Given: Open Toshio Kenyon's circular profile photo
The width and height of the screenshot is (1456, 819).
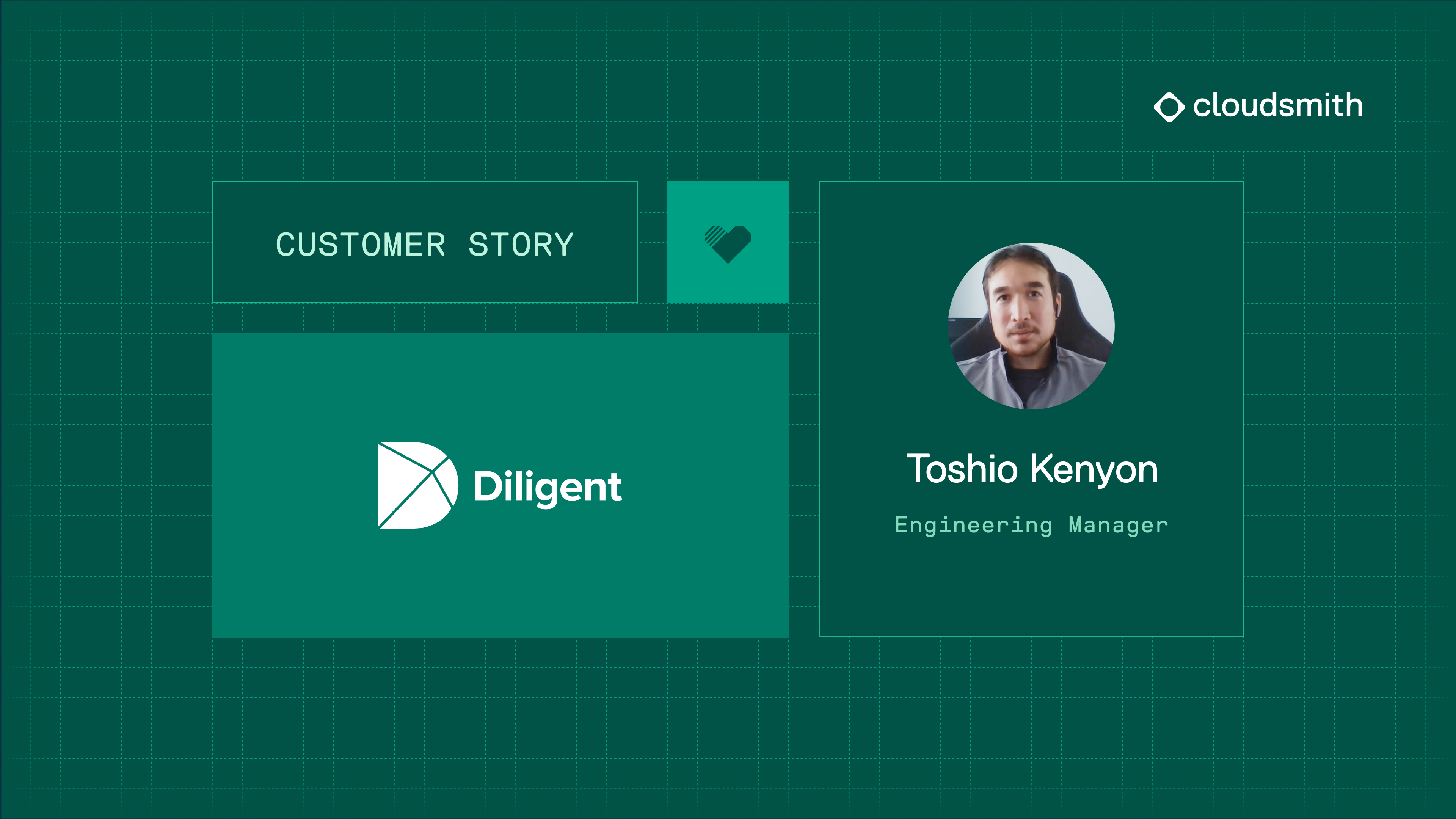Looking at the screenshot, I should [x=1031, y=326].
